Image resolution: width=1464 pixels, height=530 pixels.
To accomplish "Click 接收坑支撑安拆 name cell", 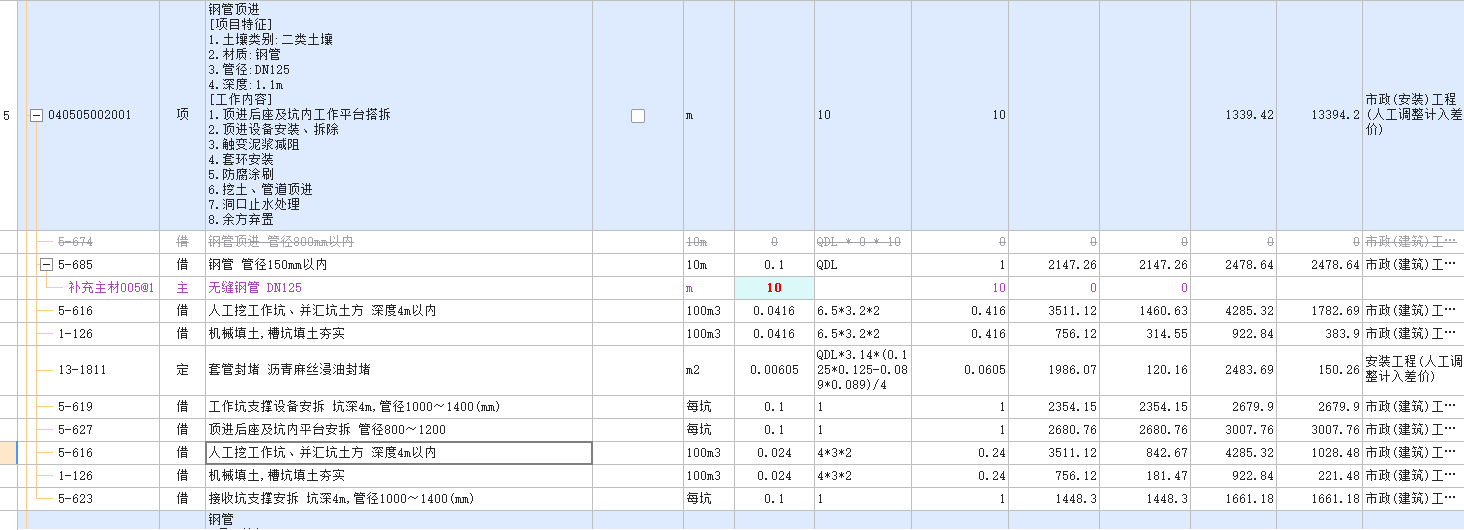I will tap(399, 498).
